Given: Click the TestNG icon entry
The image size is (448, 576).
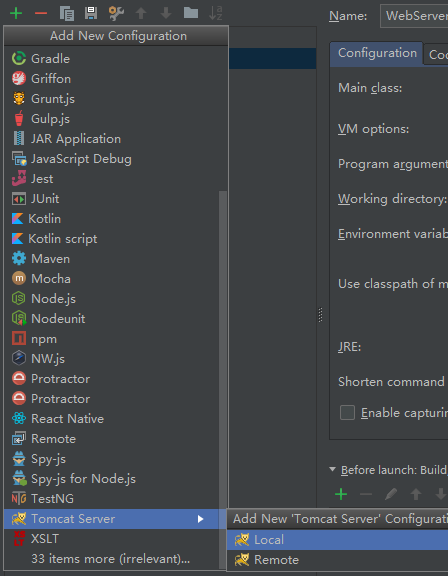Looking at the screenshot, I should click(x=19, y=498).
